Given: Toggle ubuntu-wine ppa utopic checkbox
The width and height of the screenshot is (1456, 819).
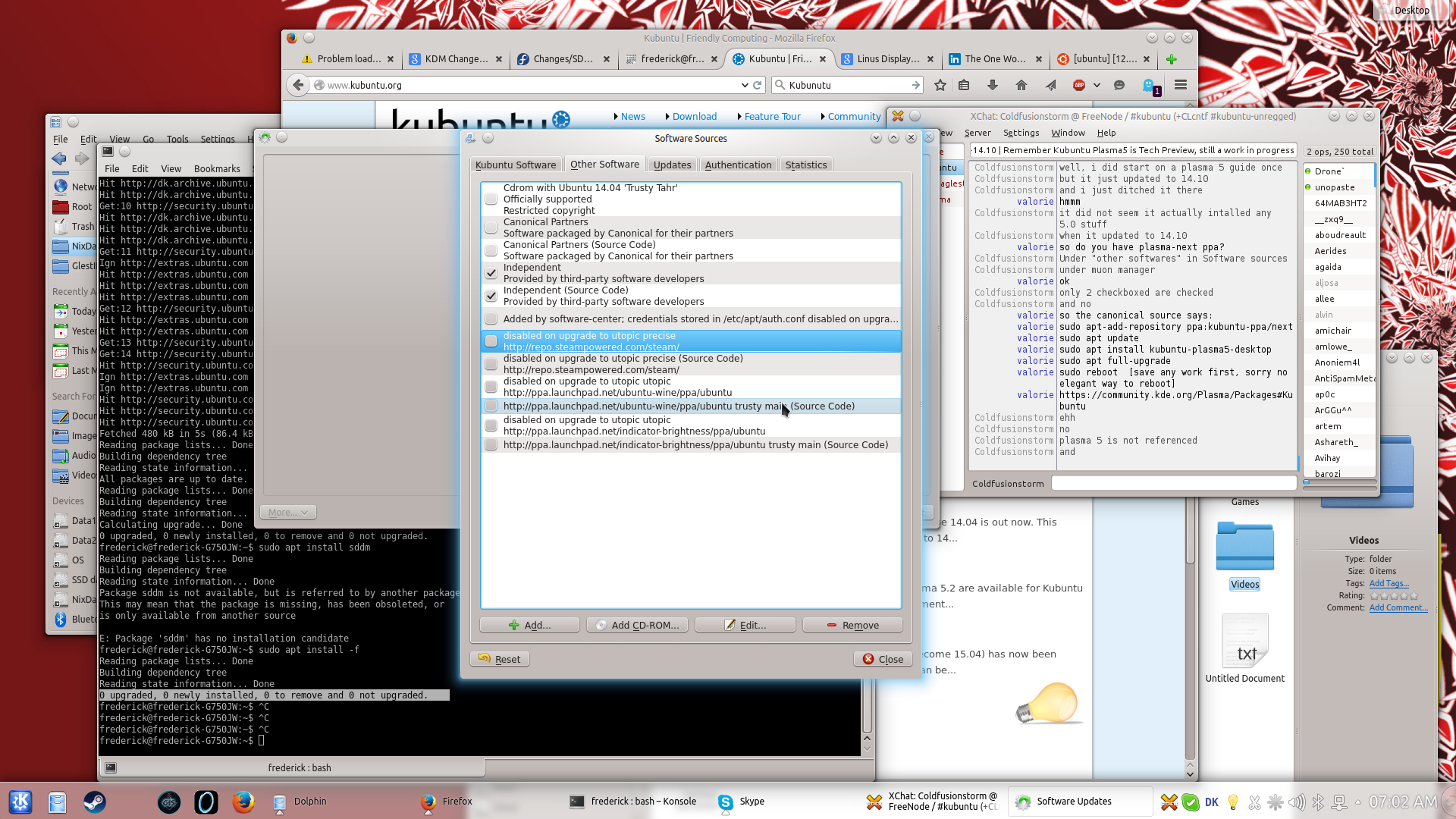Looking at the screenshot, I should tap(491, 387).
